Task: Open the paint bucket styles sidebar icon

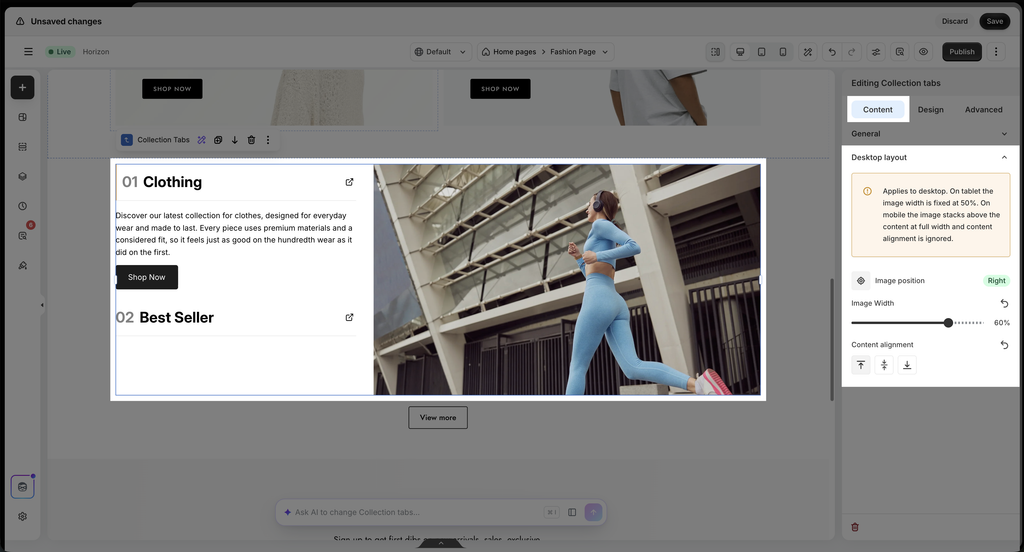Action: point(22,266)
